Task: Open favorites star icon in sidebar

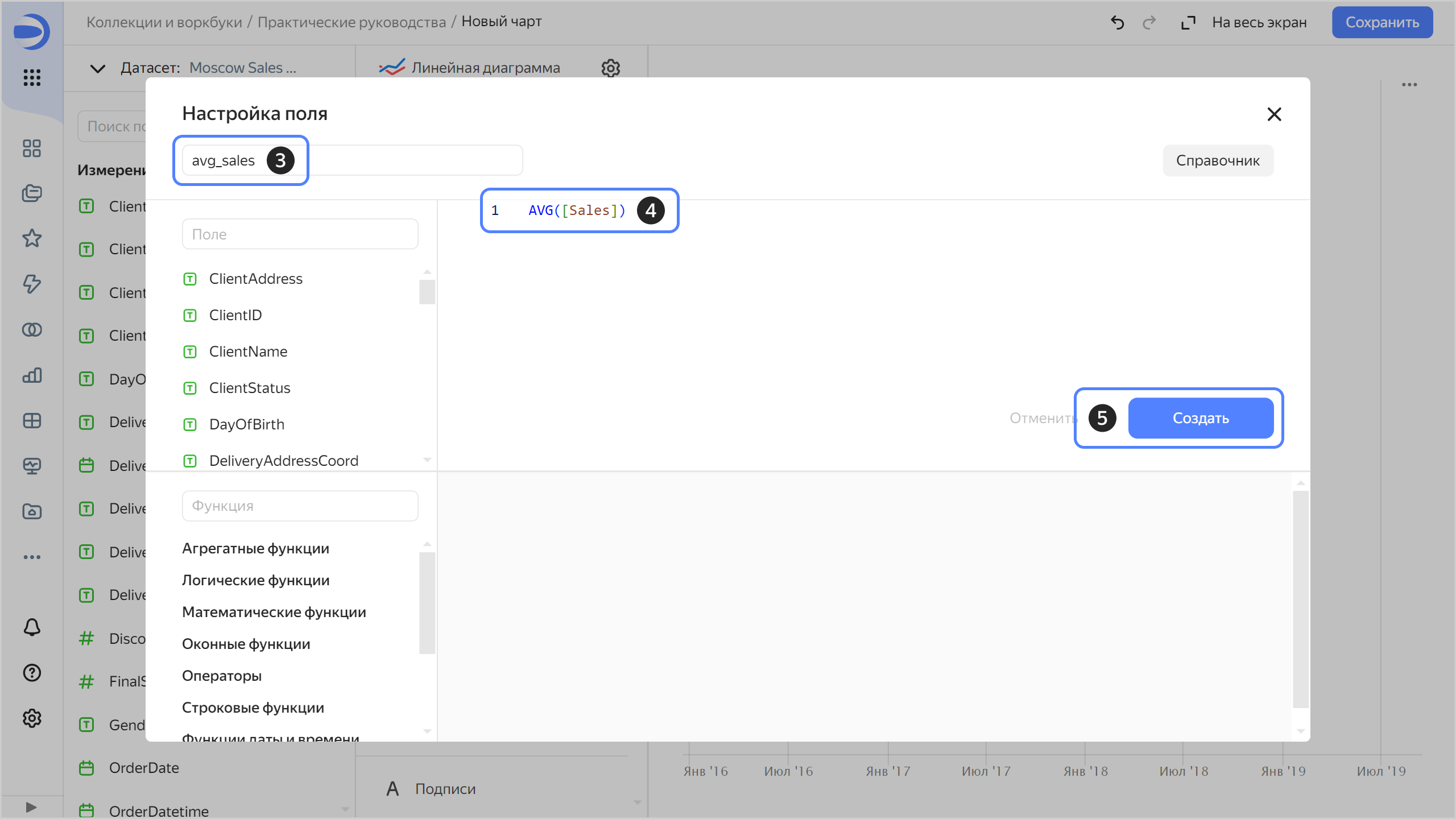Action: pos(32,238)
